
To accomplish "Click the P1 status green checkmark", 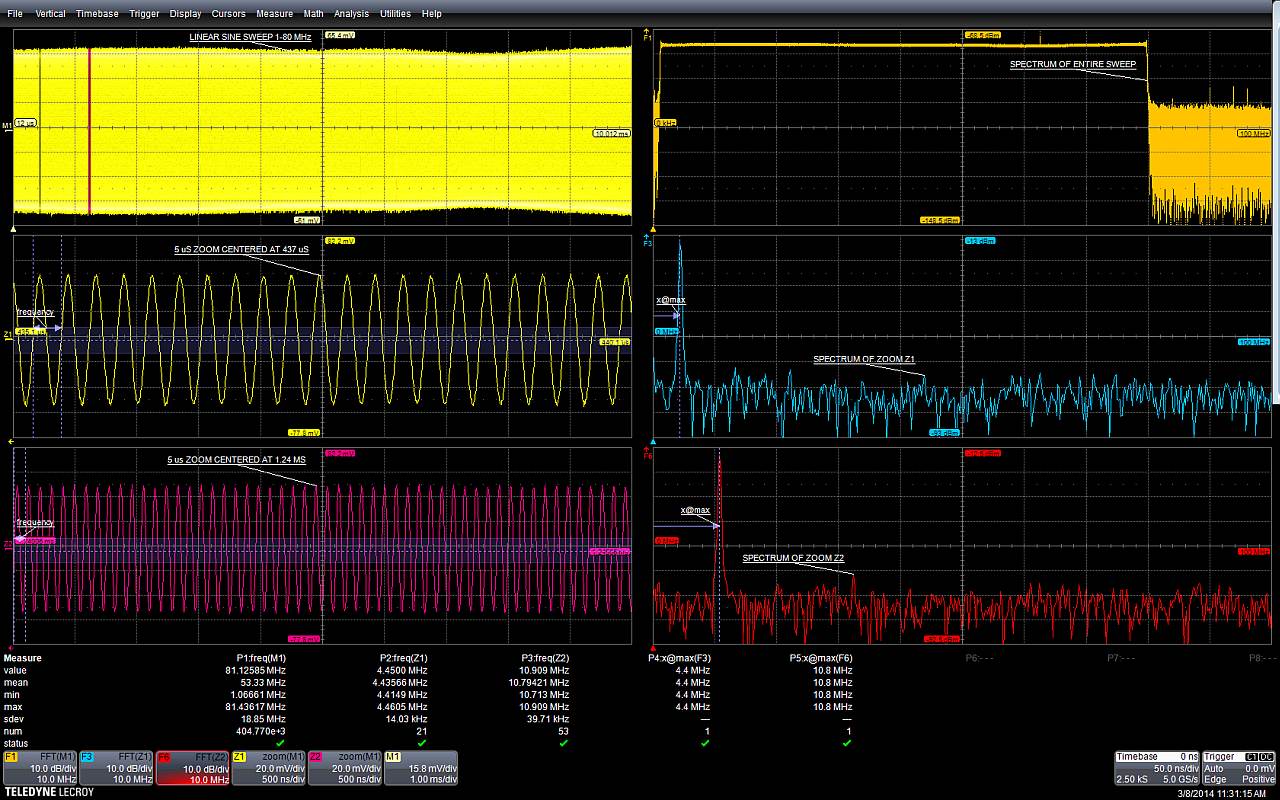I will pos(280,743).
